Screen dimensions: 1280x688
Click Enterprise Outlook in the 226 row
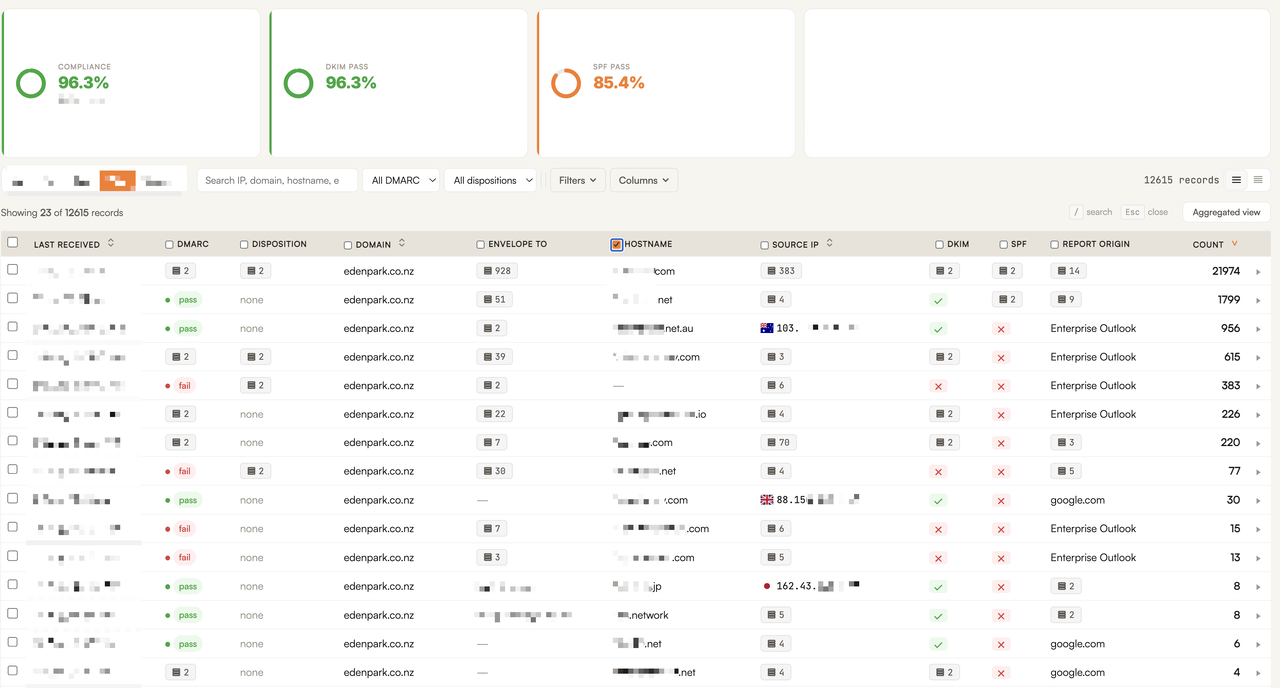[1093, 414]
